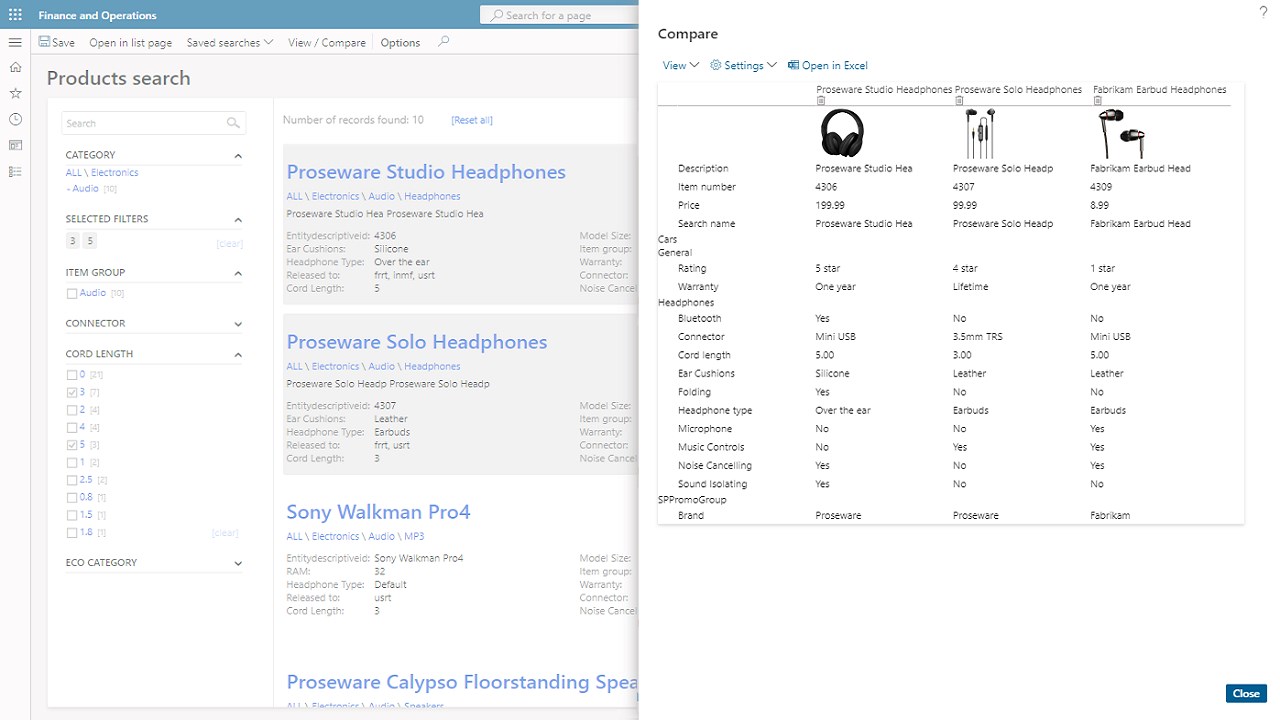Click Electronics link in category filter

click(115, 173)
